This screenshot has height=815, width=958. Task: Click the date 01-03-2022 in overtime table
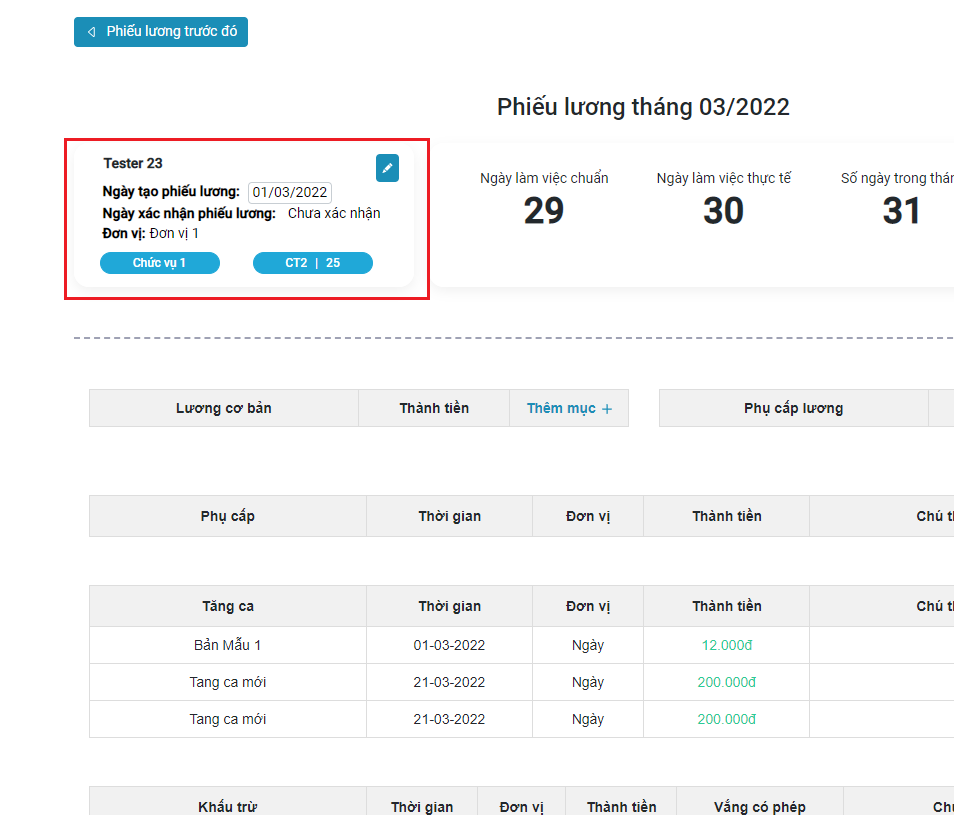click(449, 645)
